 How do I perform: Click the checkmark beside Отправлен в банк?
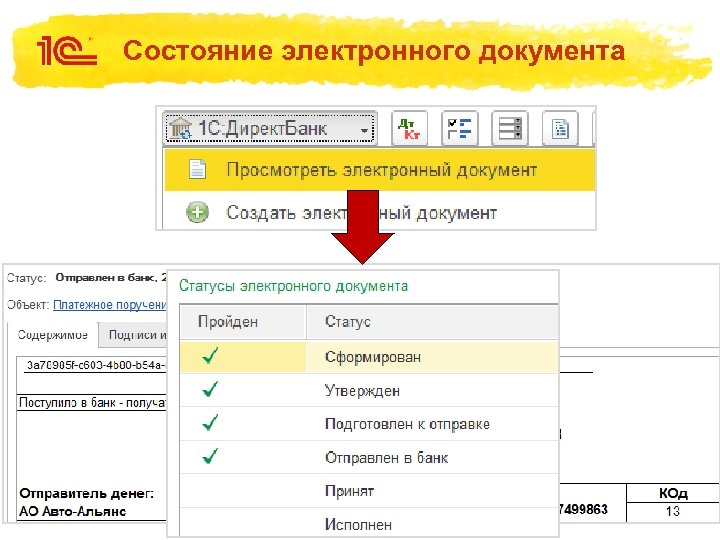tap(210, 456)
